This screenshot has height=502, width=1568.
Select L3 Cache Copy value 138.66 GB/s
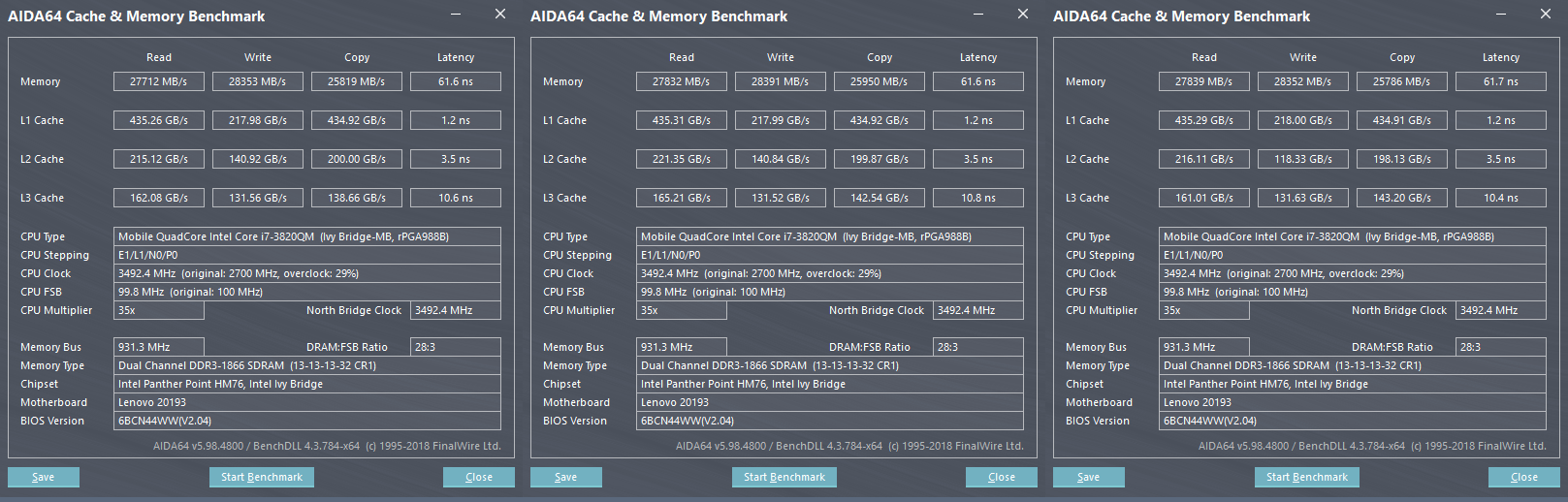click(x=357, y=198)
